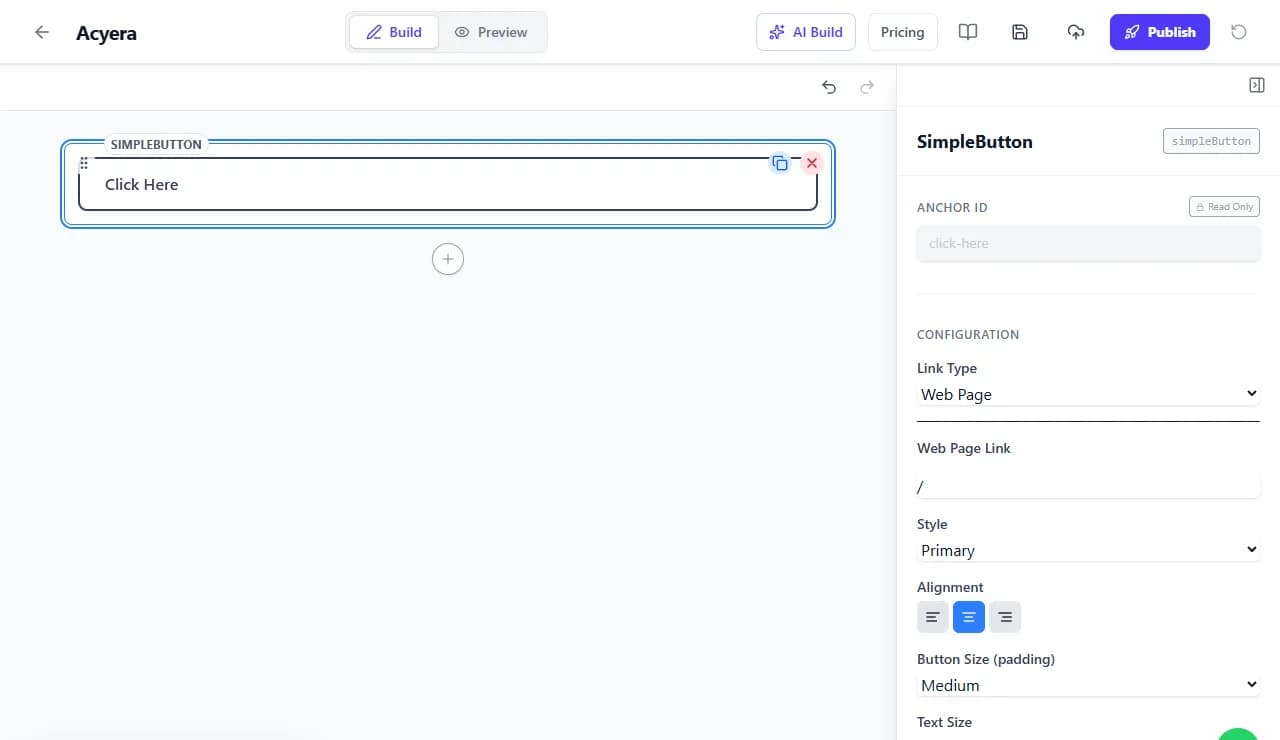1280x740 pixels.
Task: Click the Read Only lock badge
Action: 1224,207
